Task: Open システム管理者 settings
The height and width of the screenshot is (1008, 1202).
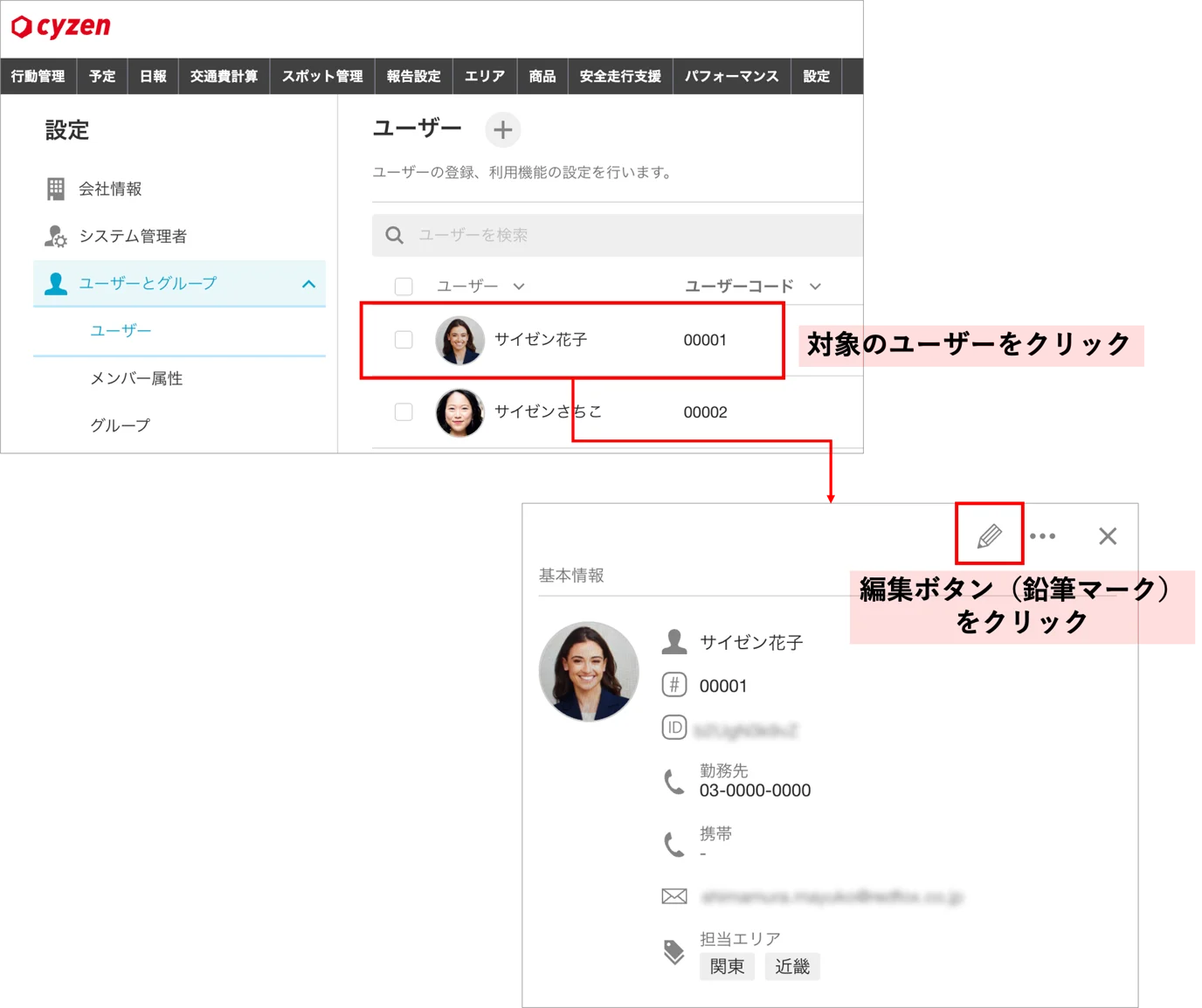Action: coord(115,236)
